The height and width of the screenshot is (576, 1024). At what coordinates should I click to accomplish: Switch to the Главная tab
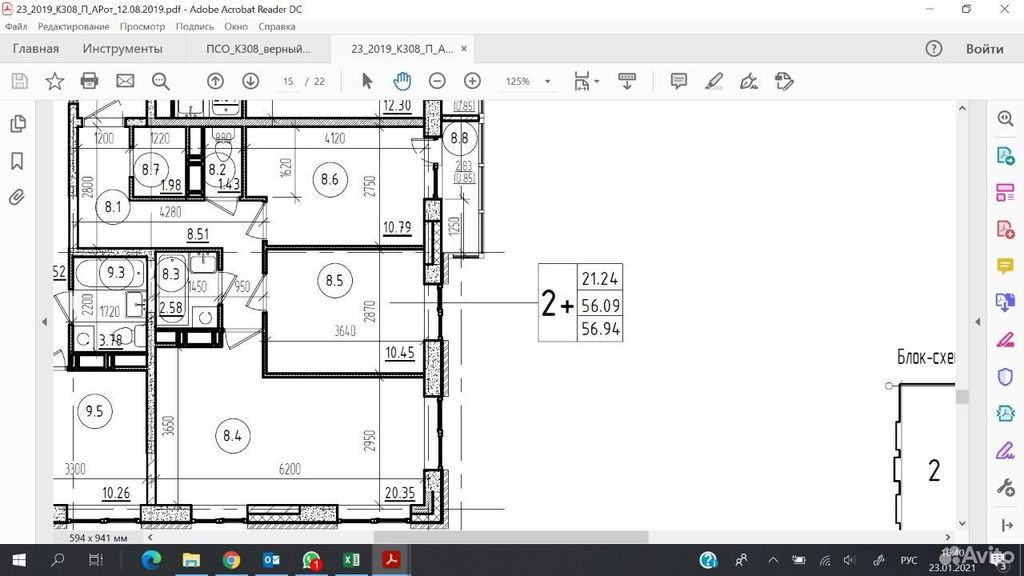coord(36,48)
